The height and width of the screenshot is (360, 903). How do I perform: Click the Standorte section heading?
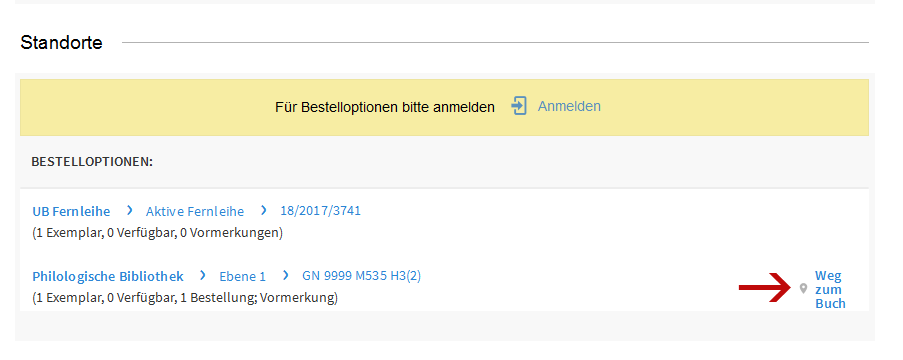(x=62, y=43)
